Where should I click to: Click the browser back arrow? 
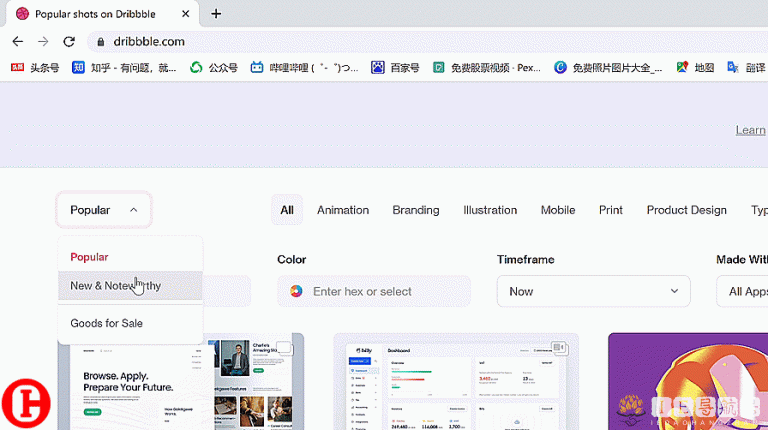pos(17,42)
